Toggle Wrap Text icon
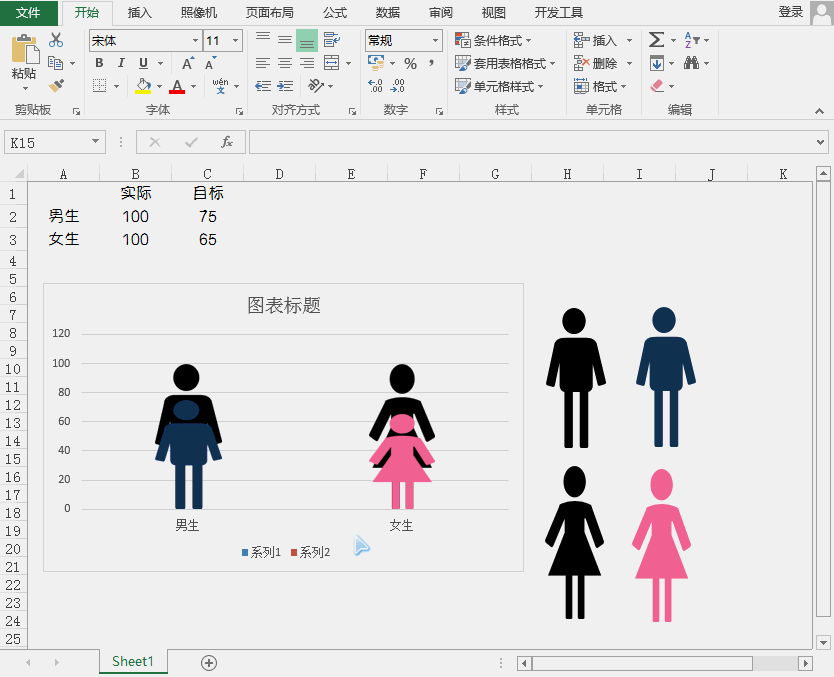 [x=332, y=40]
